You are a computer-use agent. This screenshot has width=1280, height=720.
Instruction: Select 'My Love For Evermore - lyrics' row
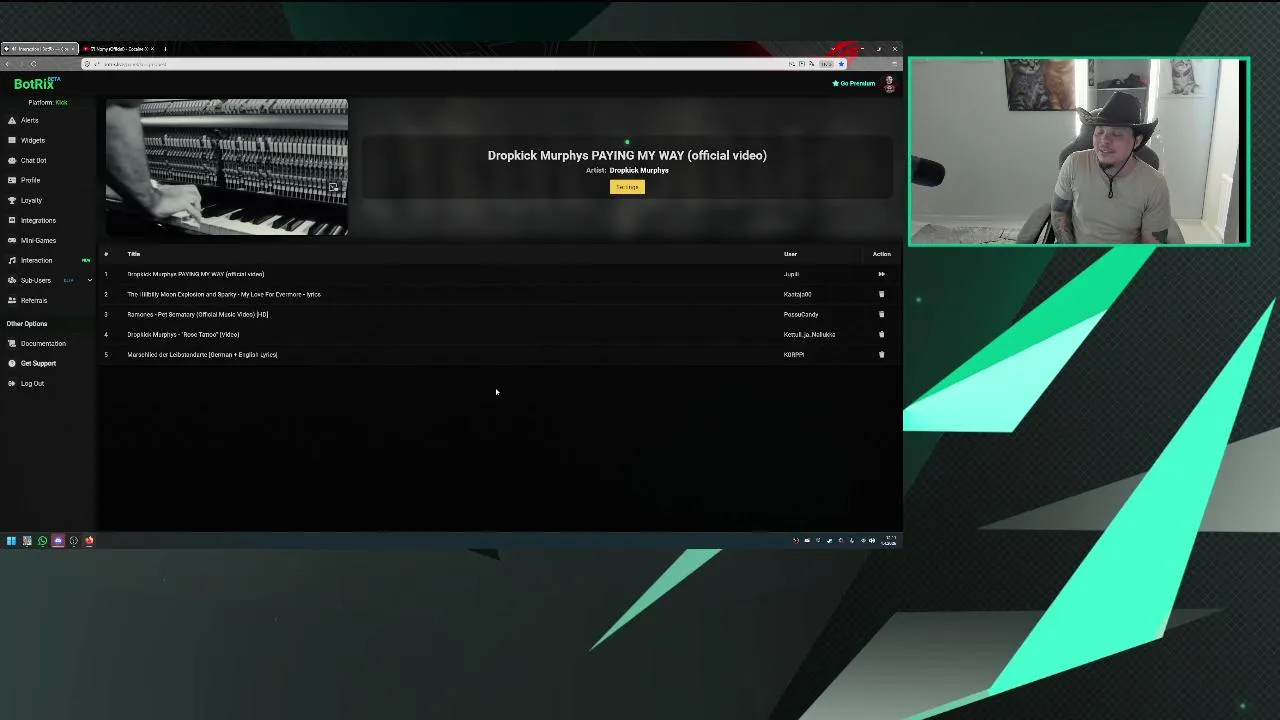click(x=498, y=294)
